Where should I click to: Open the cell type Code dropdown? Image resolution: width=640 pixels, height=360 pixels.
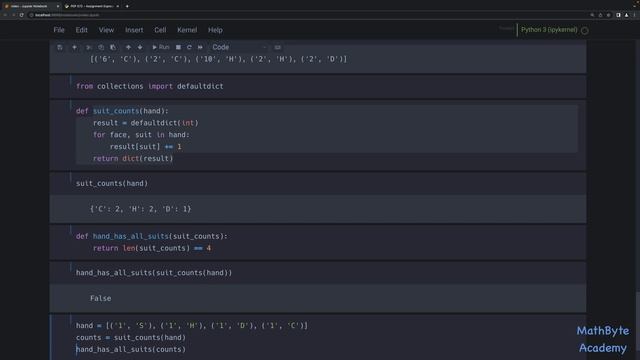coord(239,47)
